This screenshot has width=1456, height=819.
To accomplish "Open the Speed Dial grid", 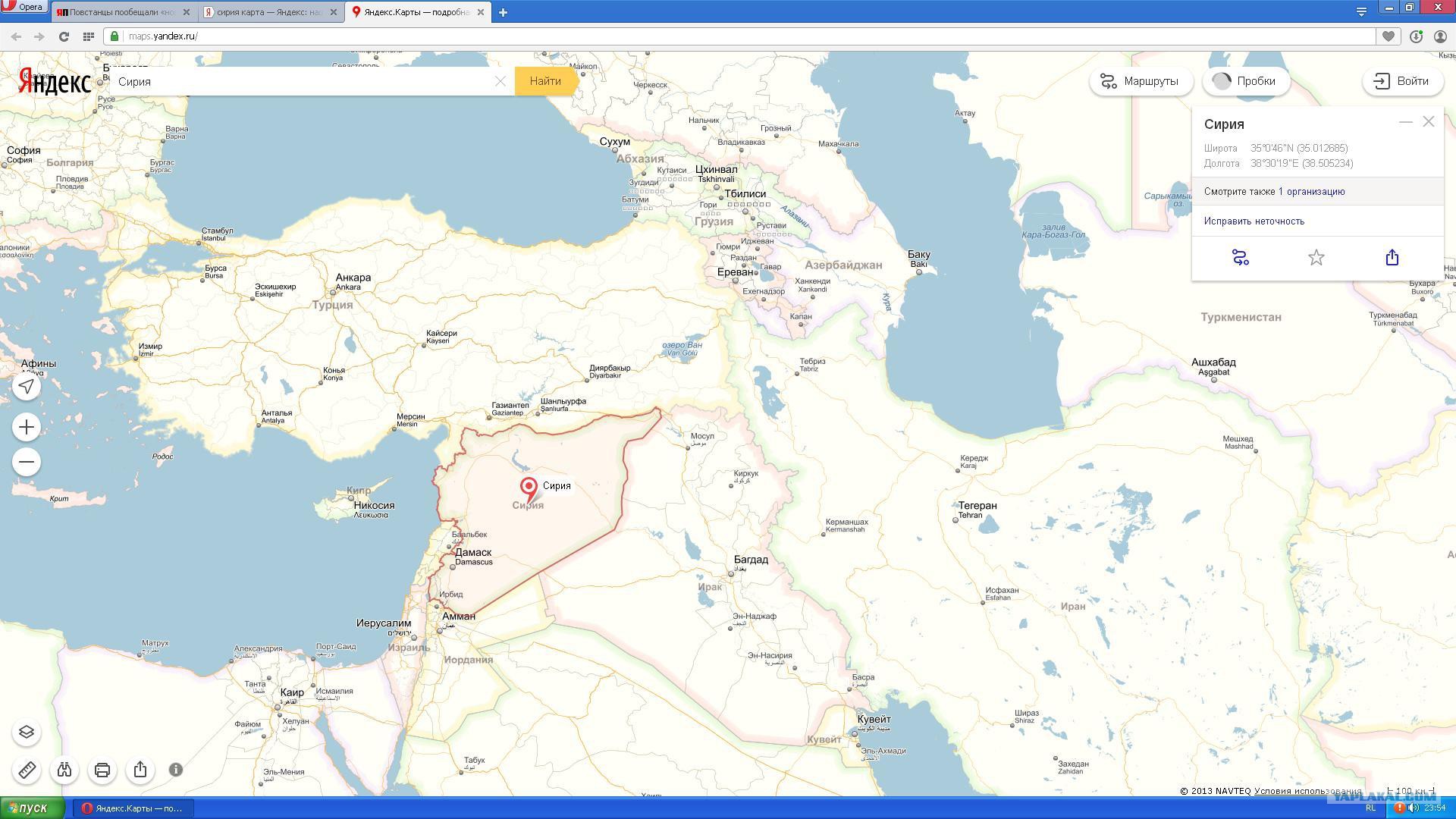I will tap(88, 36).
